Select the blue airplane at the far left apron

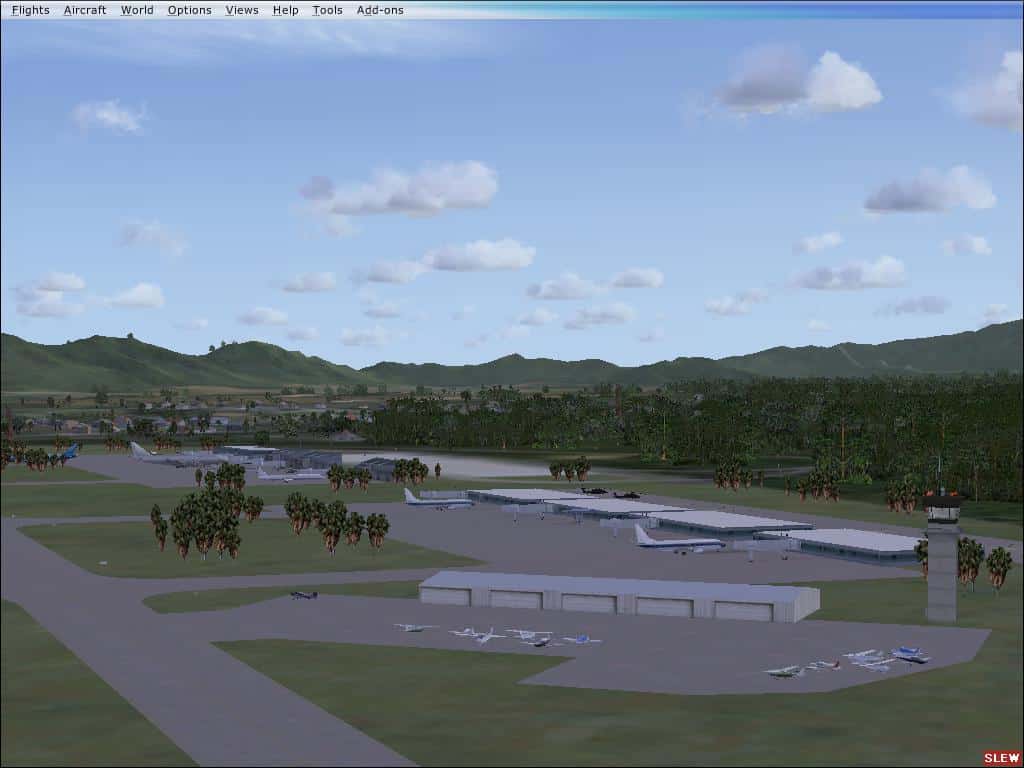(68, 451)
